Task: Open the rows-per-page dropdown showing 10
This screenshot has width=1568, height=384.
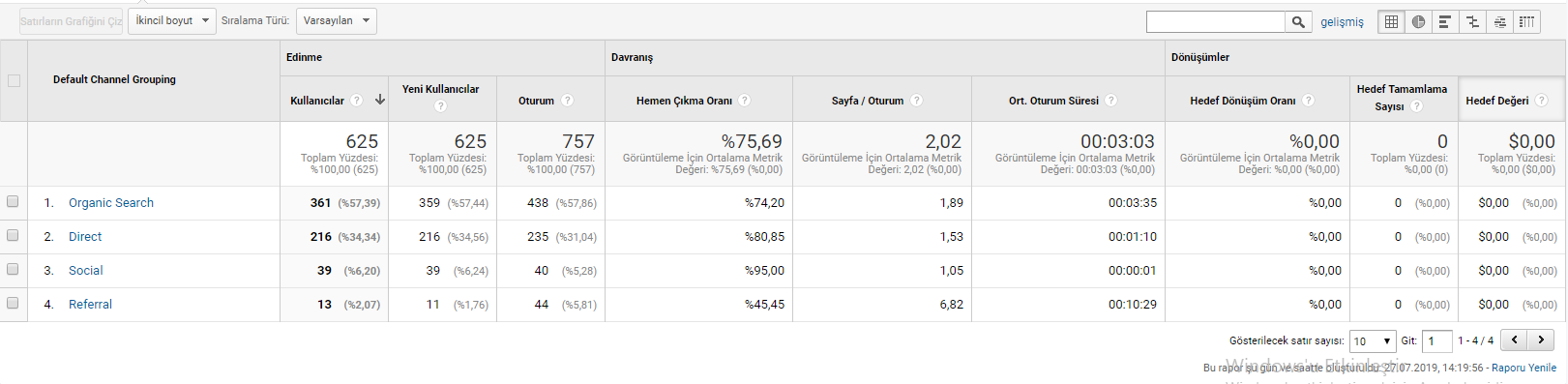Action: click(1373, 340)
